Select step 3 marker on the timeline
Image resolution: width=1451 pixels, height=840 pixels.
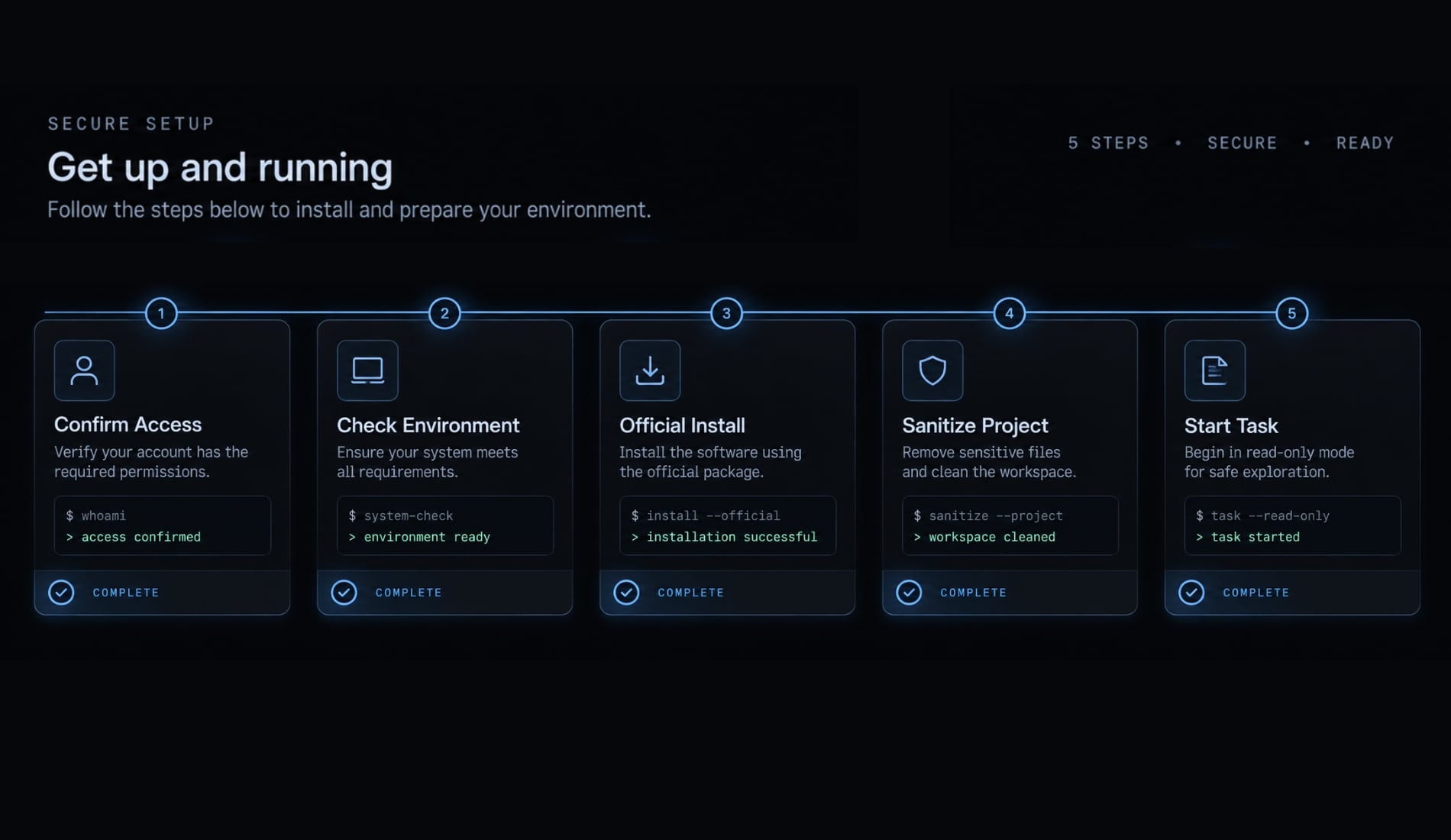pyautogui.click(x=726, y=313)
